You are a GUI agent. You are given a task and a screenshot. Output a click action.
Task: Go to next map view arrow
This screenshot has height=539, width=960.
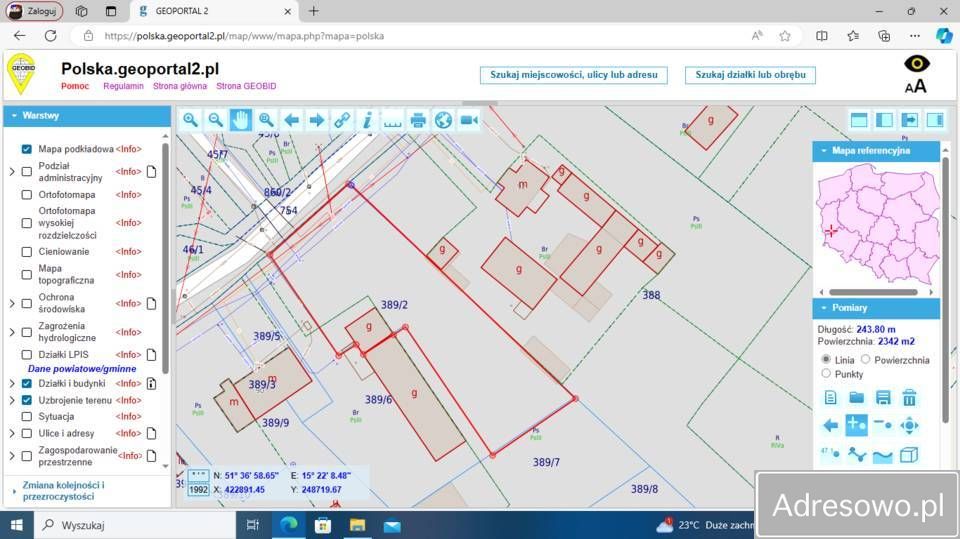pyautogui.click(x=317, y=120)
